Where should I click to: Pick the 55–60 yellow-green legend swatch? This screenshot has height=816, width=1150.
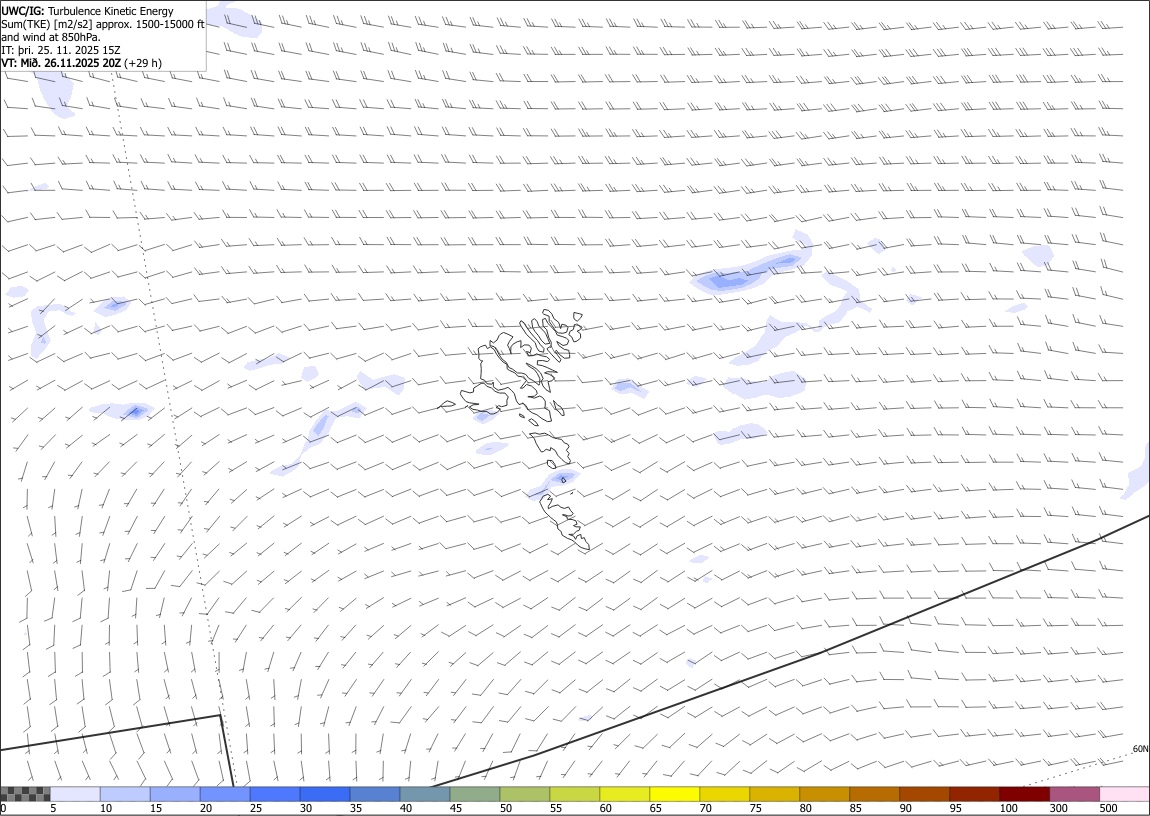(574, 794)
